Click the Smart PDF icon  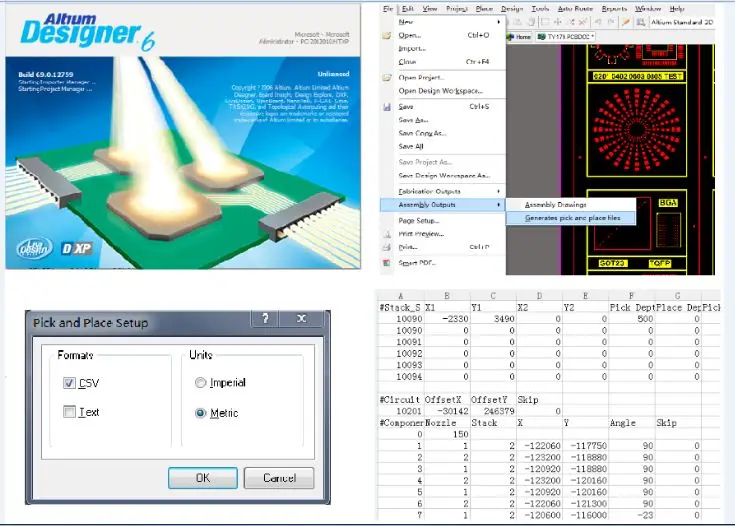[x=387, y=263]
